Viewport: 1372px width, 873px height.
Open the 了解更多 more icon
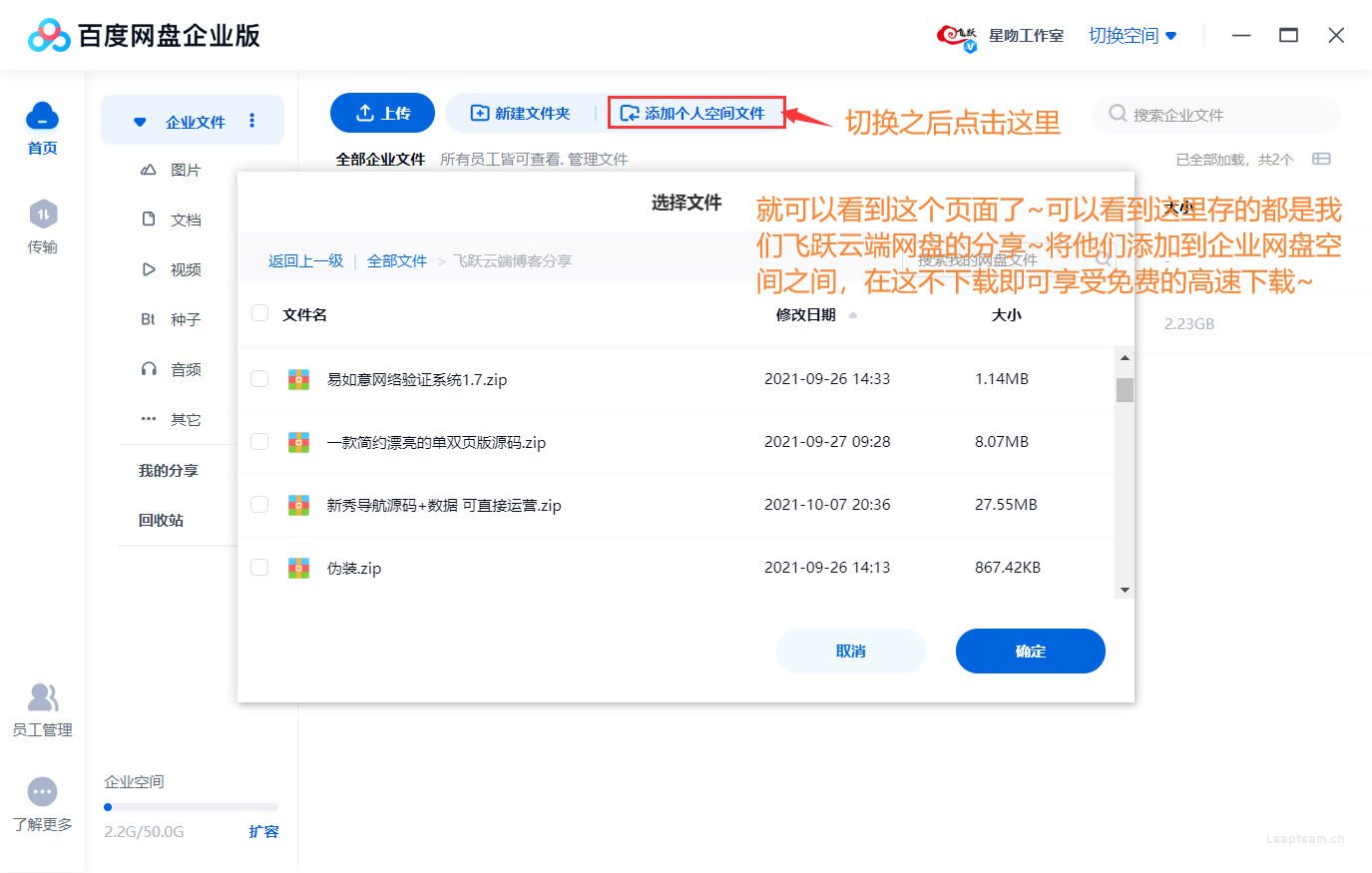pos(42,792)
